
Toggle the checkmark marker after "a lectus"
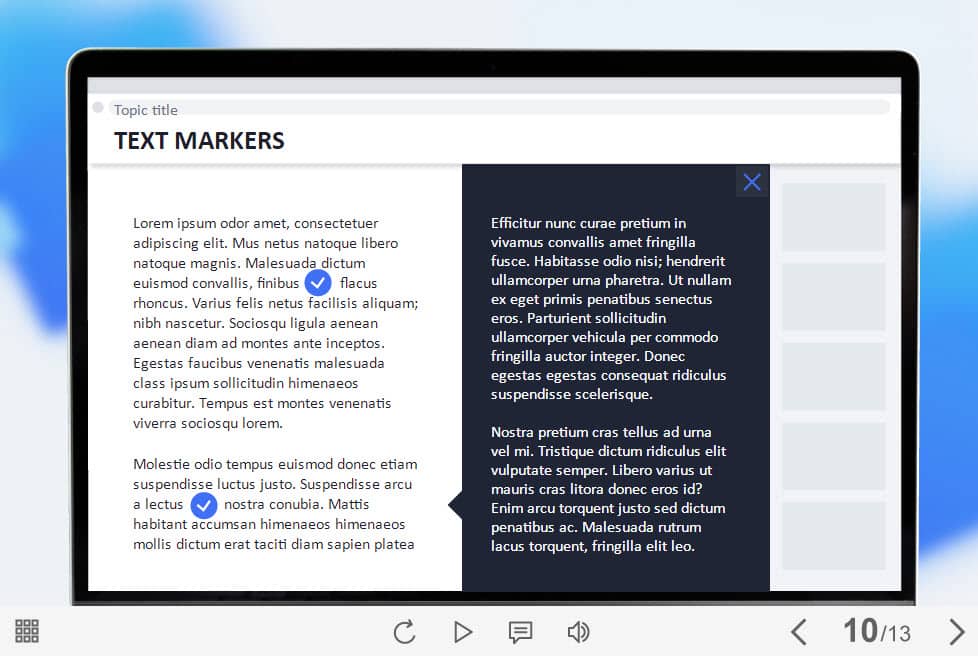coord(204,505)
